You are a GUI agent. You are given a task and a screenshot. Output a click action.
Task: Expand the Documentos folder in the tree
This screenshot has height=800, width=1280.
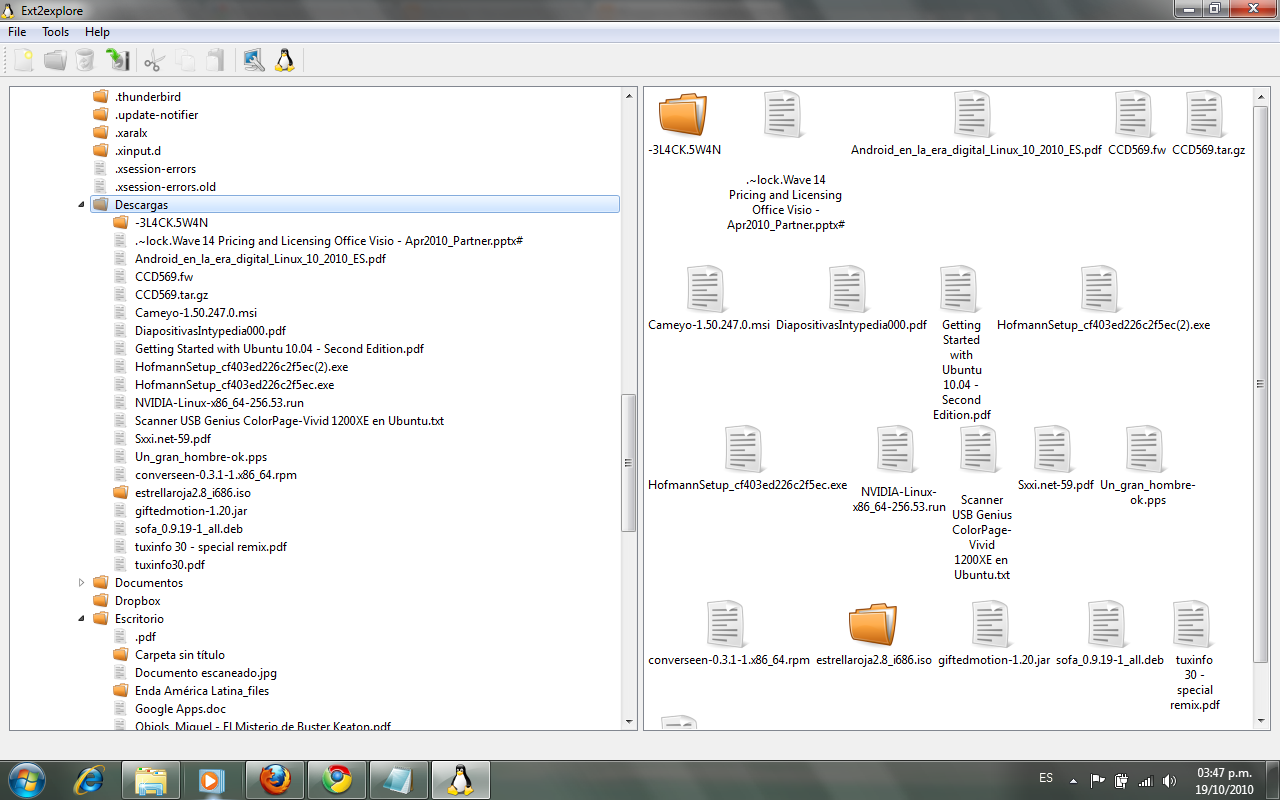click(83, 582)
